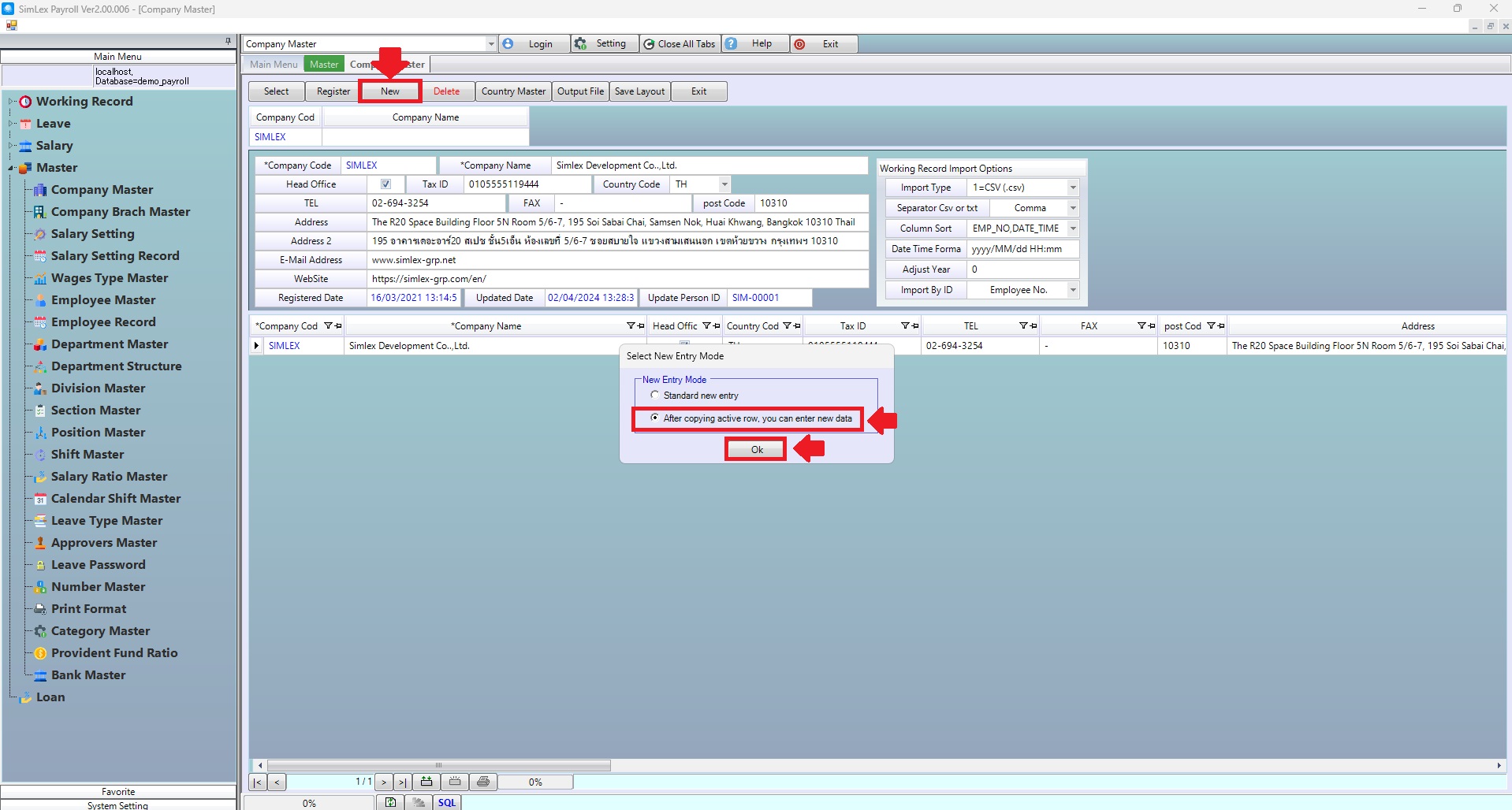Select the copy active row radio option
The height and width of the screenshot is (810, 1512).
(x=654, y=418)
